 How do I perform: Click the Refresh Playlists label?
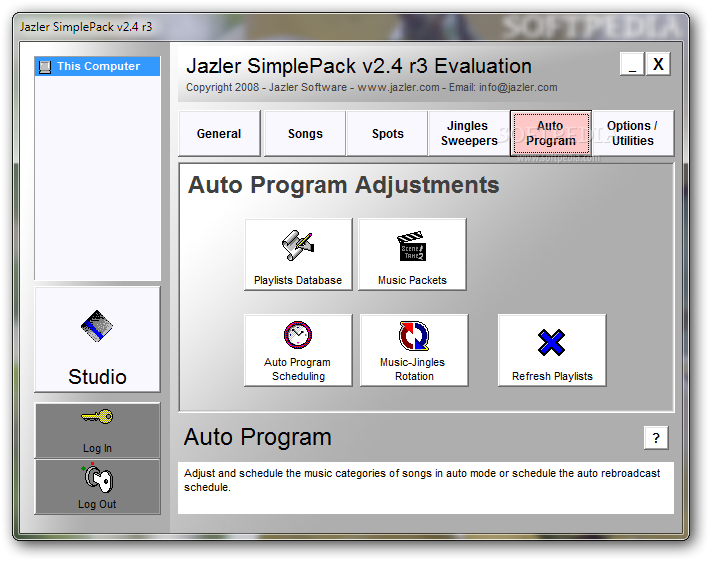click(552, 376)
